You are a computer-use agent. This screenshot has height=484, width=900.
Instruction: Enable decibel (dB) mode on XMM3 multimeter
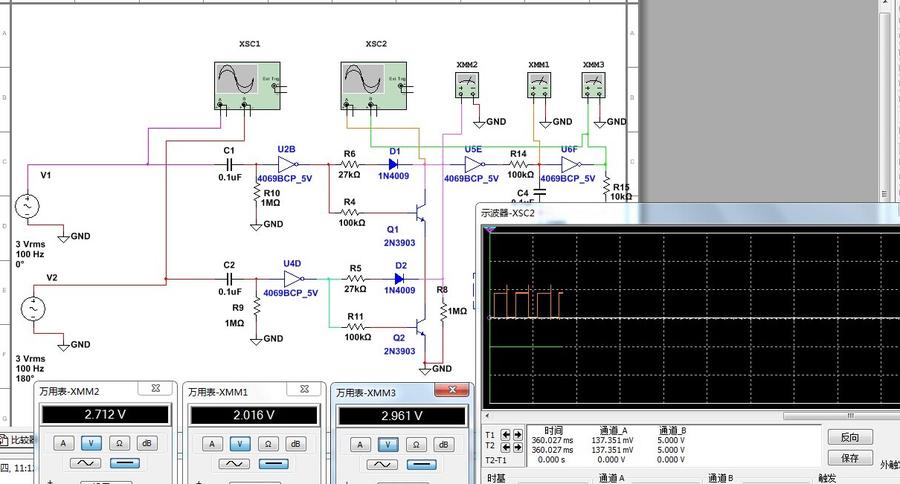point(442,443)
